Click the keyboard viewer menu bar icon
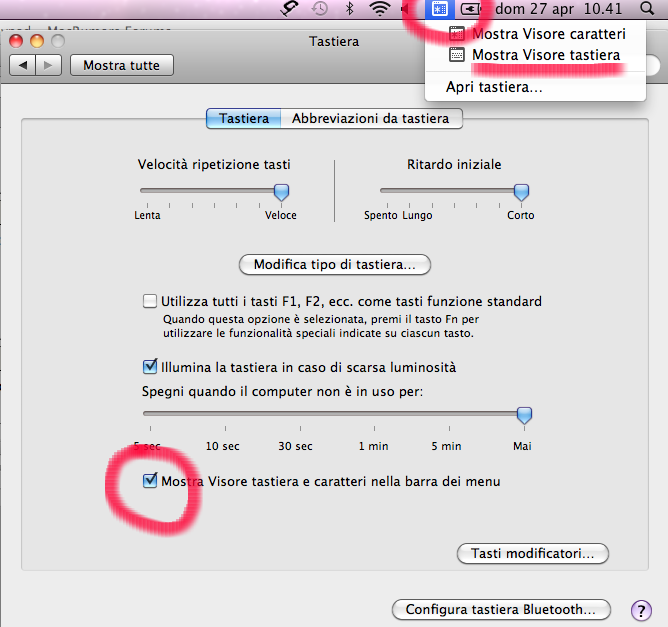 pyautogui.click(x=440, y=9)
